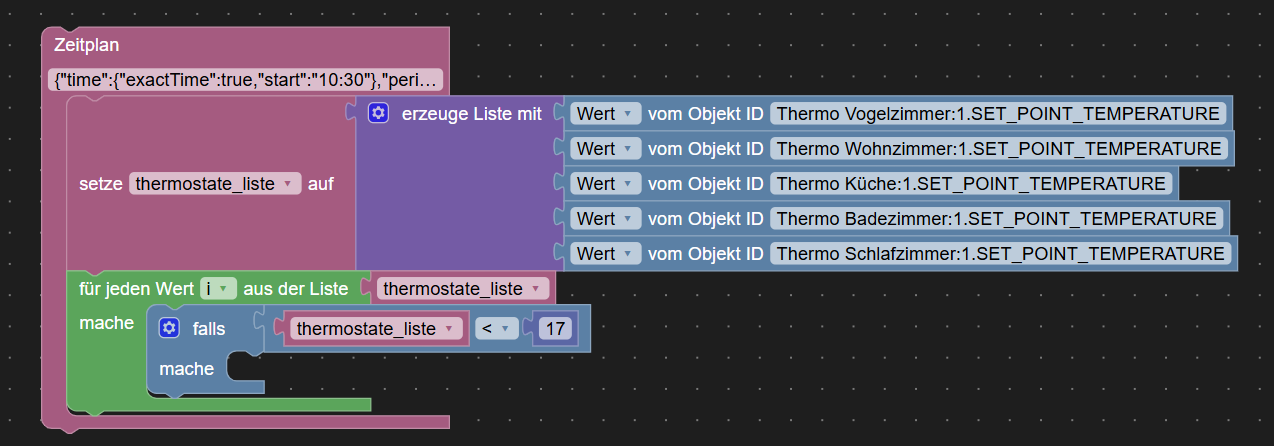1274x446 pixels.
Task: Open the loop variable 'i' dropdown
Action: [x=218, y=289]
